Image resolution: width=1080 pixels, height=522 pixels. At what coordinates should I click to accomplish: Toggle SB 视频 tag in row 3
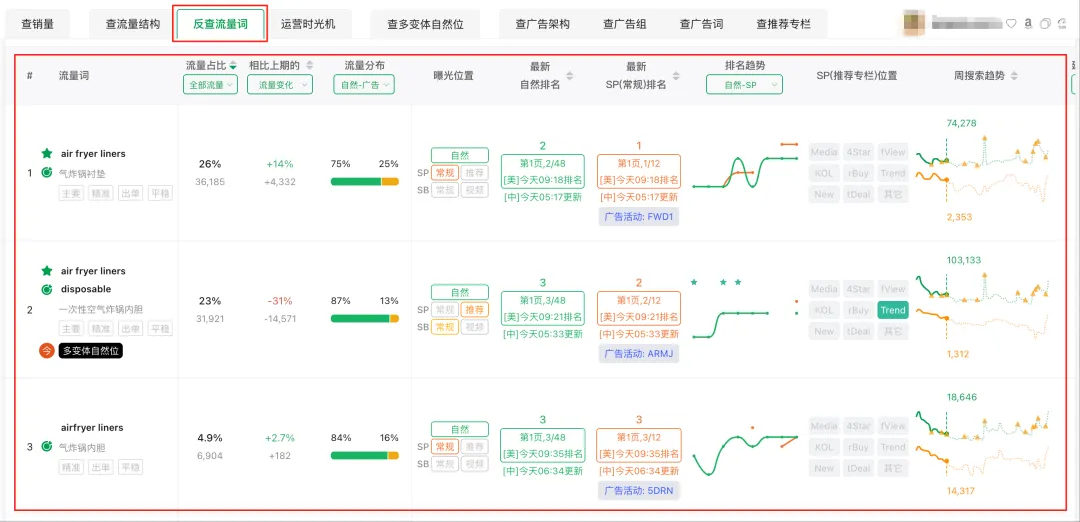pyautogui.click(x=475, y=463)
